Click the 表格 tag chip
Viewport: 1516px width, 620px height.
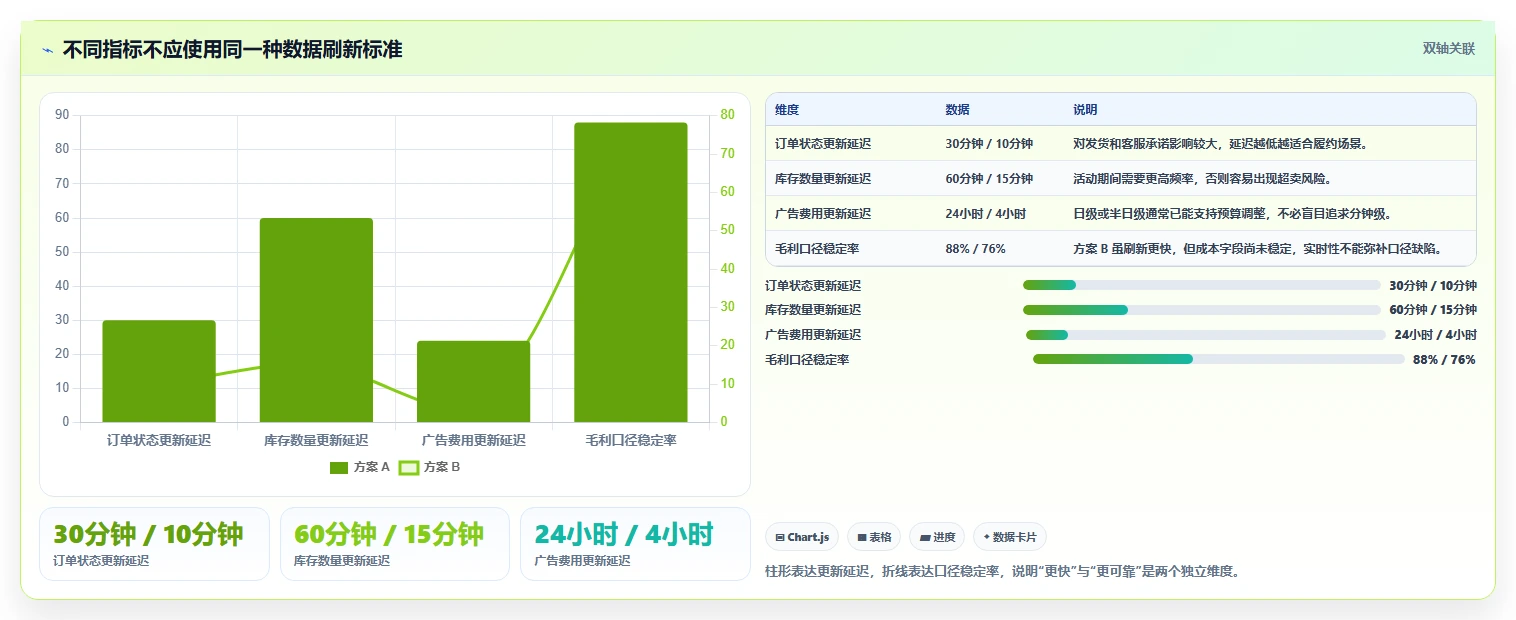coord(874,537)
